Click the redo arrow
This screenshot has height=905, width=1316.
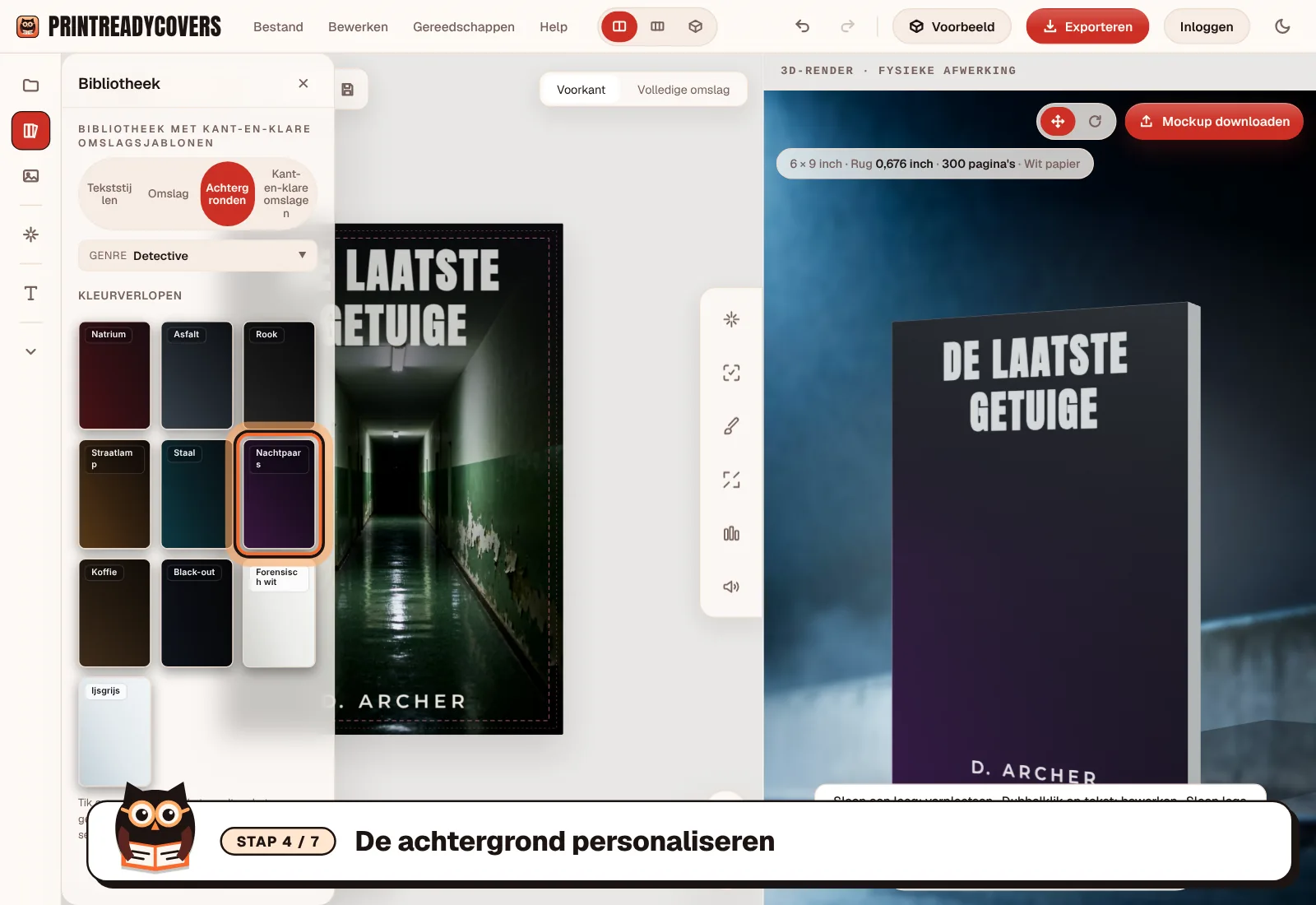(x=847, y=26)
